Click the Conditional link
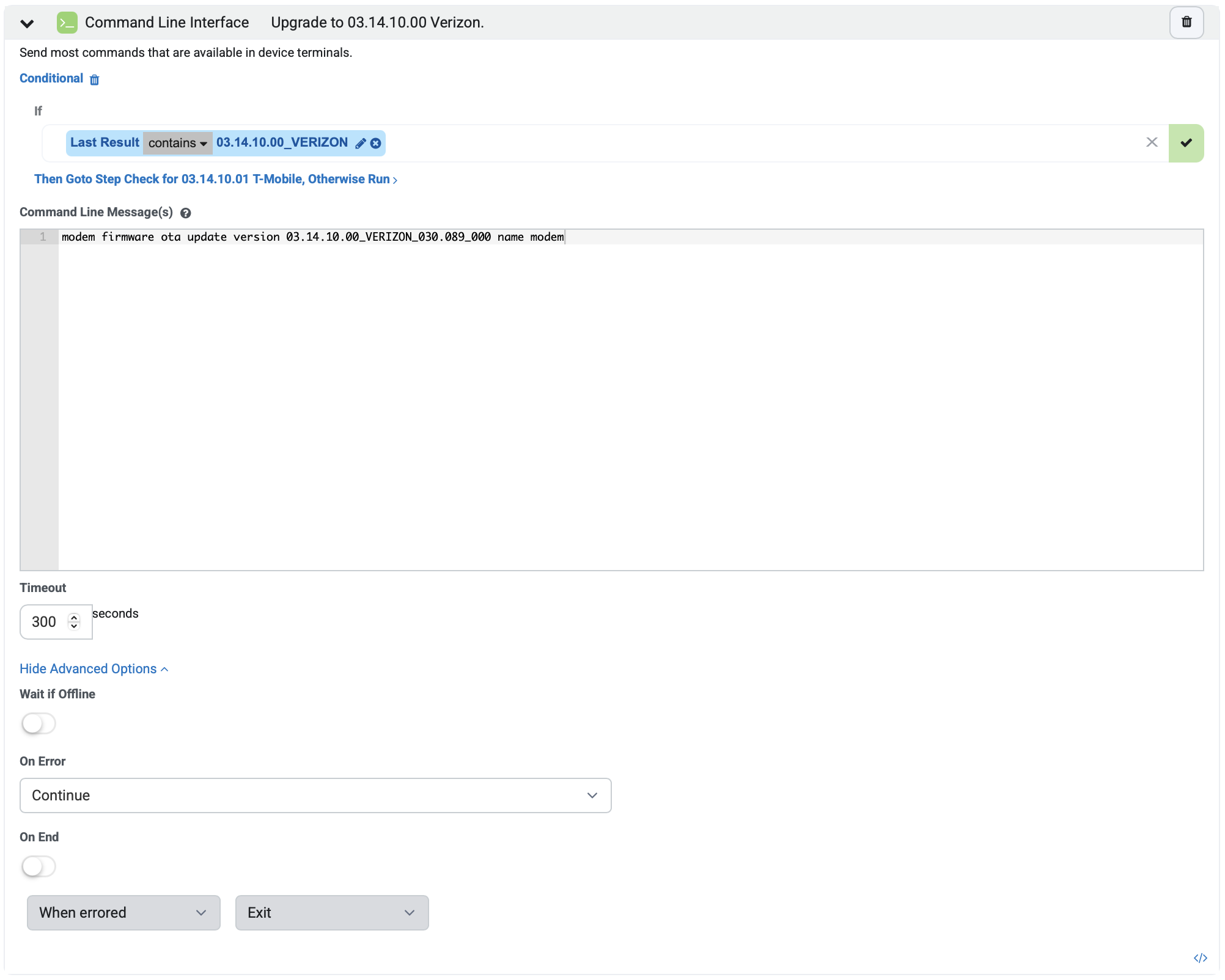 (51, 78)
